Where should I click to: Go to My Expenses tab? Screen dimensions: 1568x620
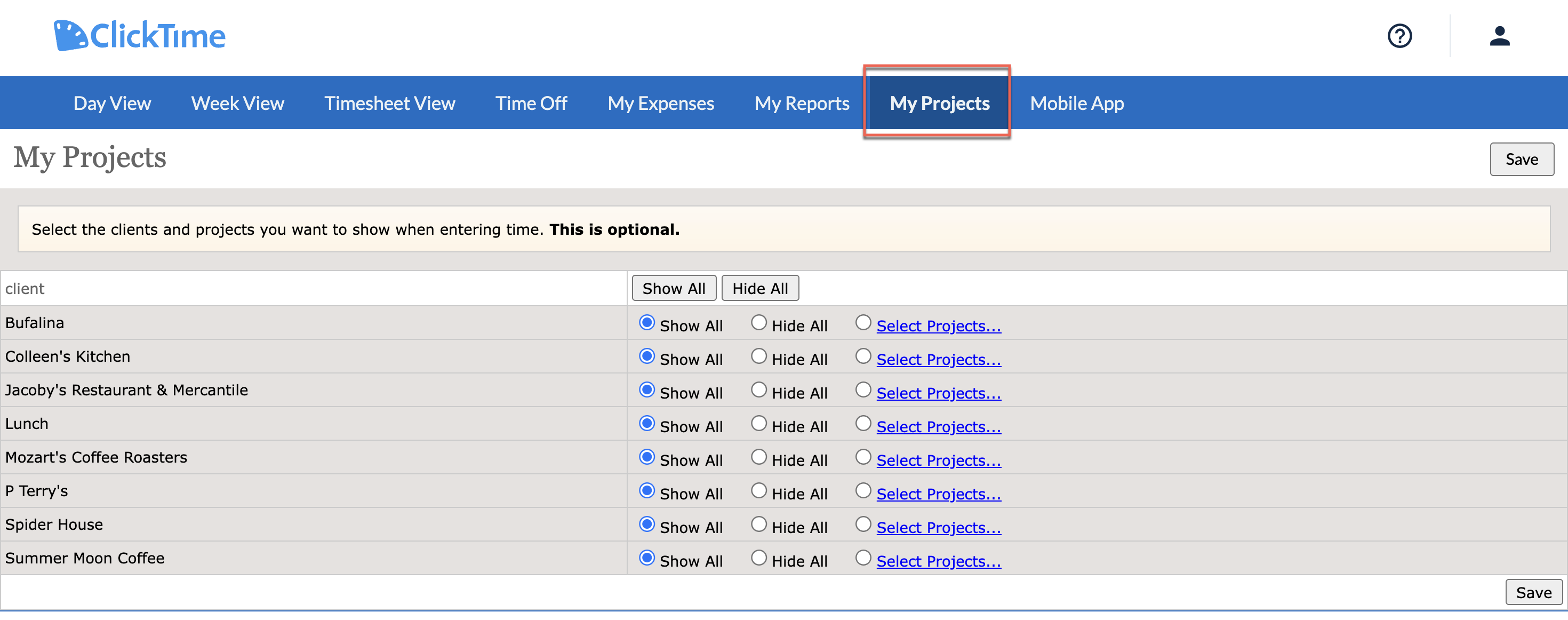[x=660, y=103]
